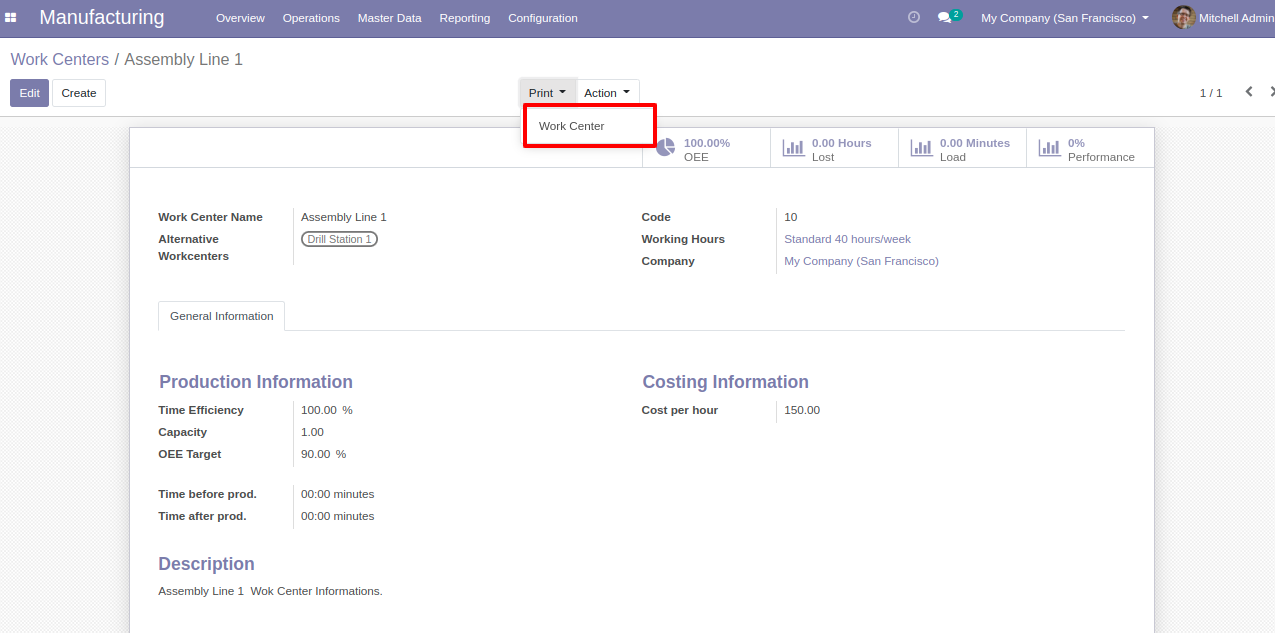Select Work Center from Print menu
The width and height of the screenshot is (1275, 633).
[571, 126]
